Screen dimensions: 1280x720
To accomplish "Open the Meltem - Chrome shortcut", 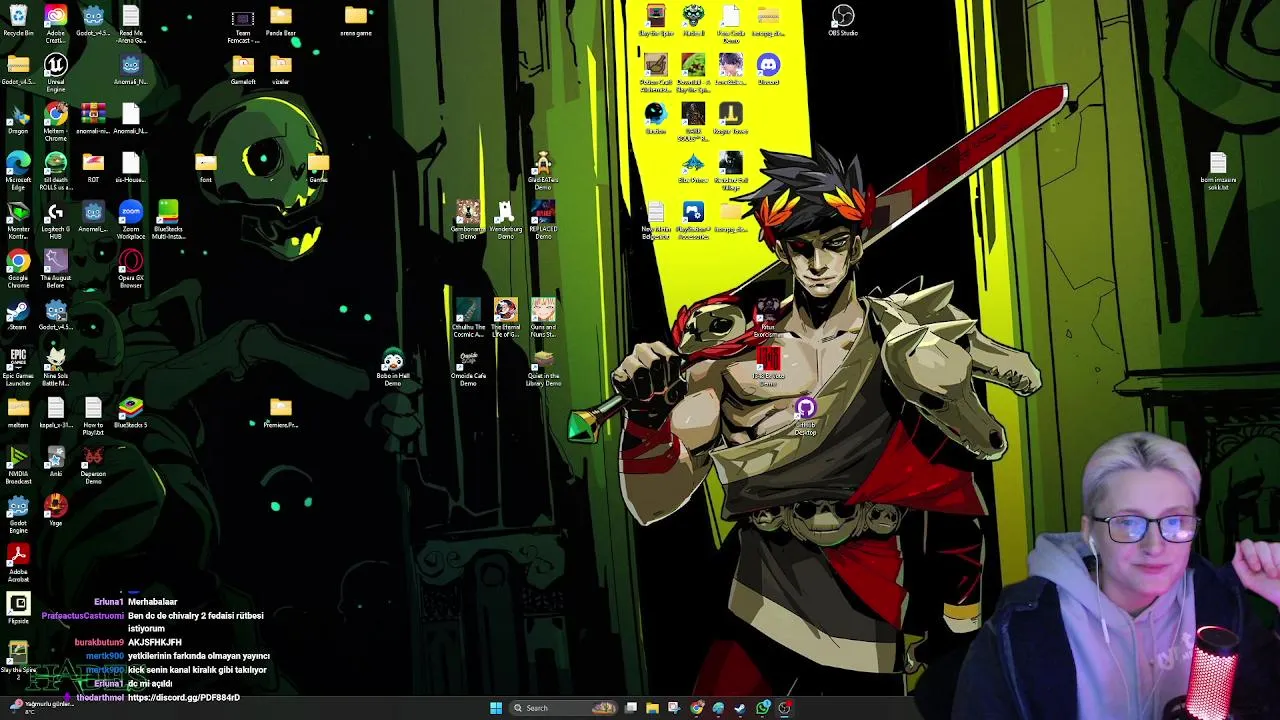I will tap(56, 122).
